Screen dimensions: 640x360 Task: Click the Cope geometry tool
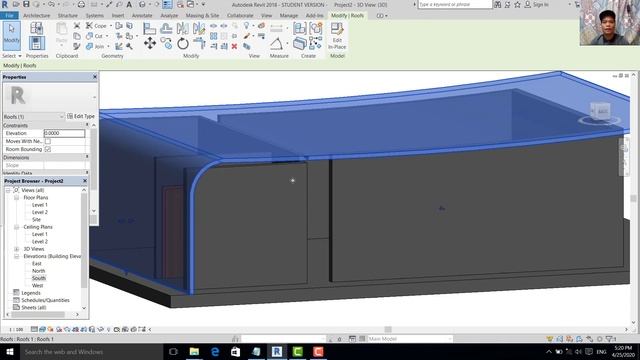click(x=96, y=26)
